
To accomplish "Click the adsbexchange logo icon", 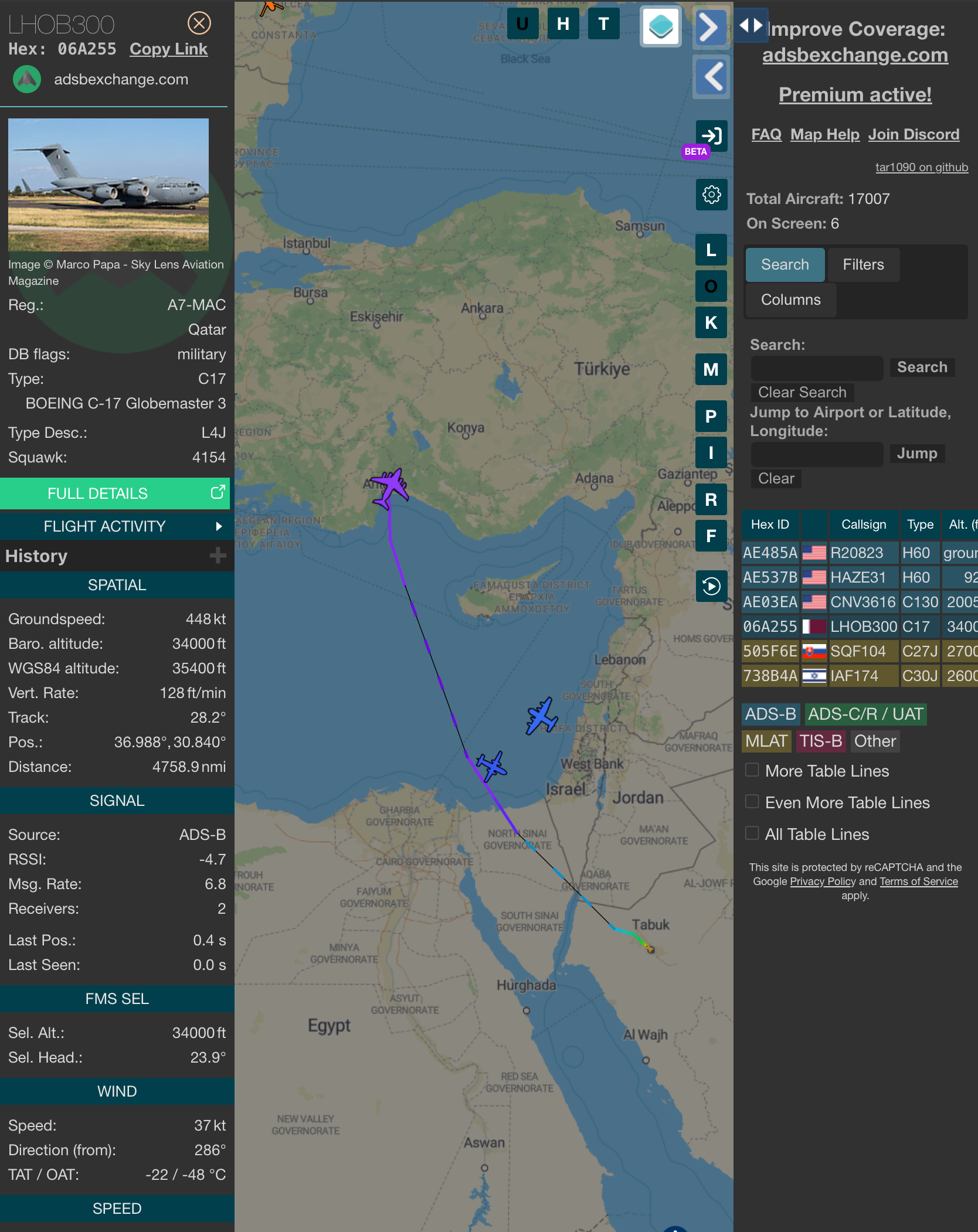I will click(x=27, y=80).
